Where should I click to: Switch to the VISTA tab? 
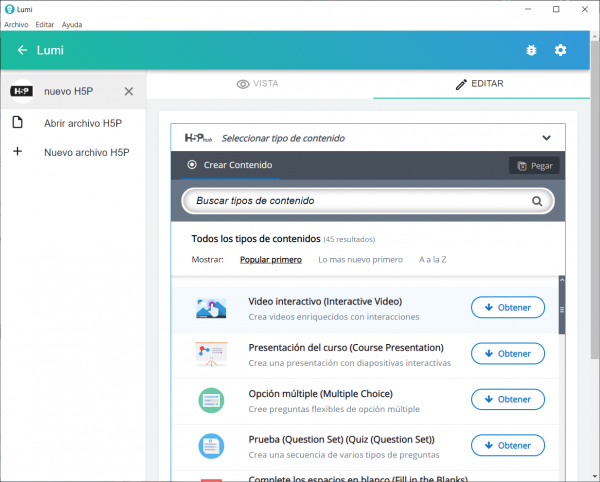(258, 84)
